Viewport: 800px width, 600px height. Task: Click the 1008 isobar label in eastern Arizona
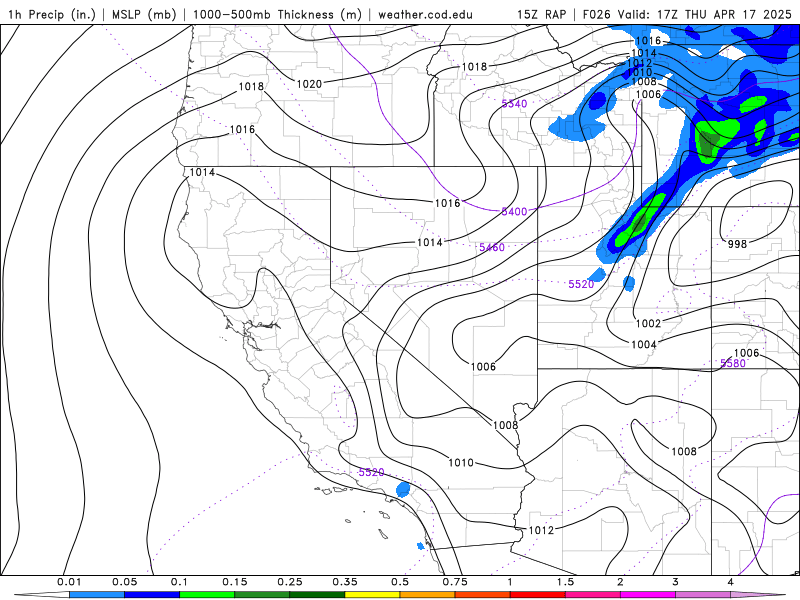(684, 452)
